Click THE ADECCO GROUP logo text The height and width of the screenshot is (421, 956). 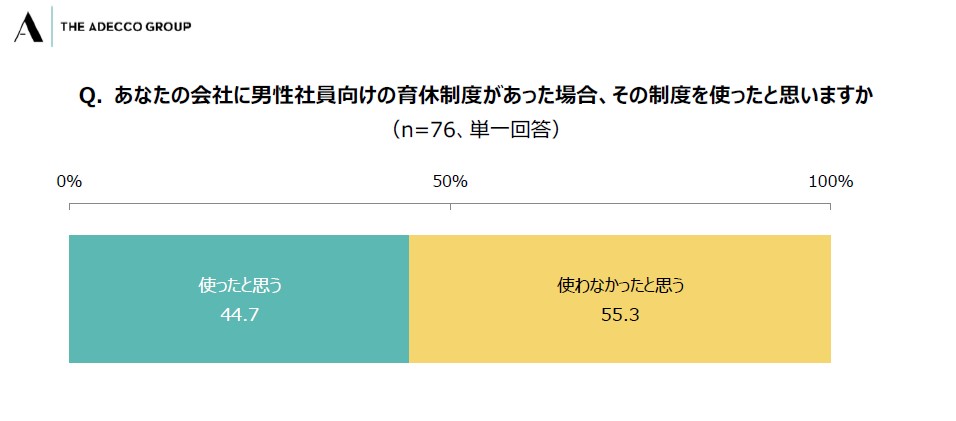click(126, 27)
